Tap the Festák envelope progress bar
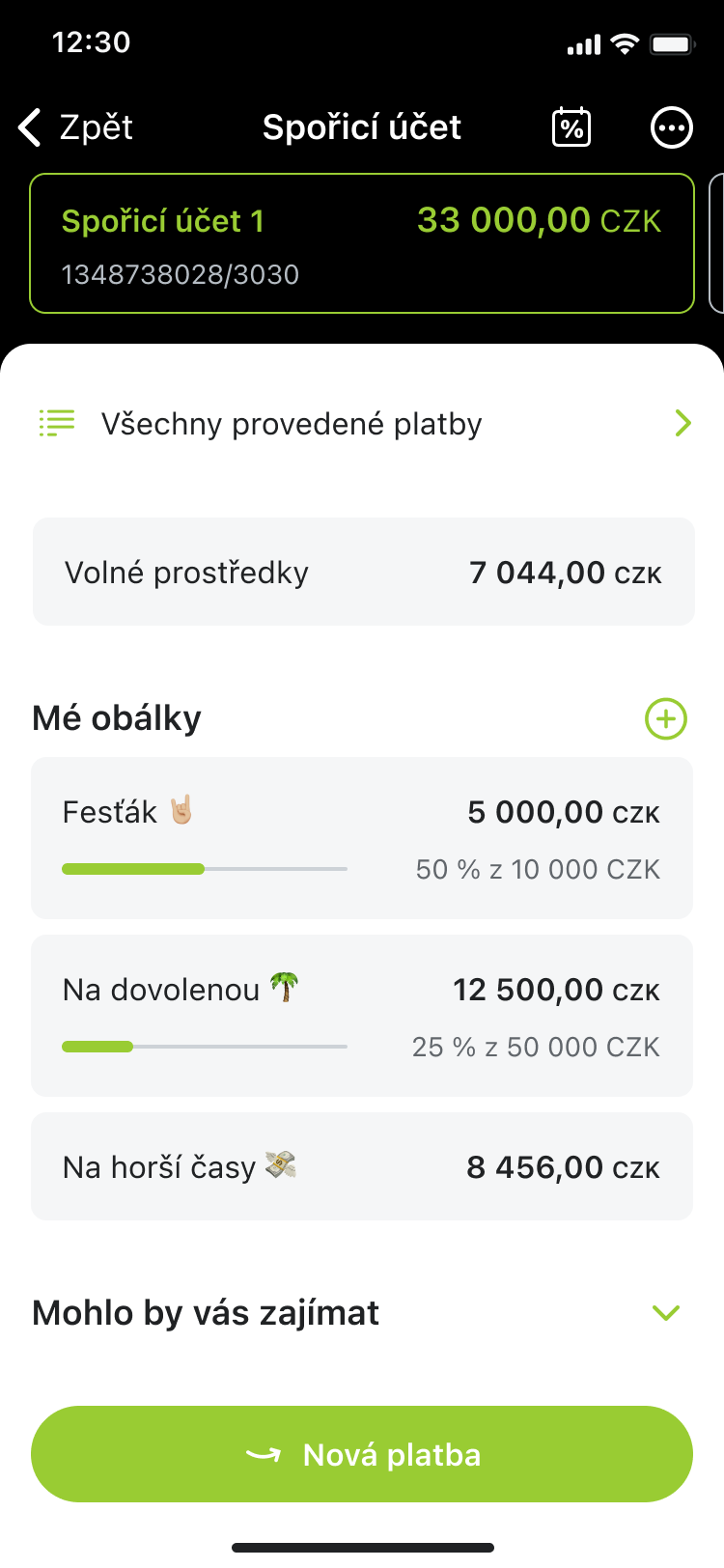The height and width of the screenshot is (1568, 724). tap(204, 869)
